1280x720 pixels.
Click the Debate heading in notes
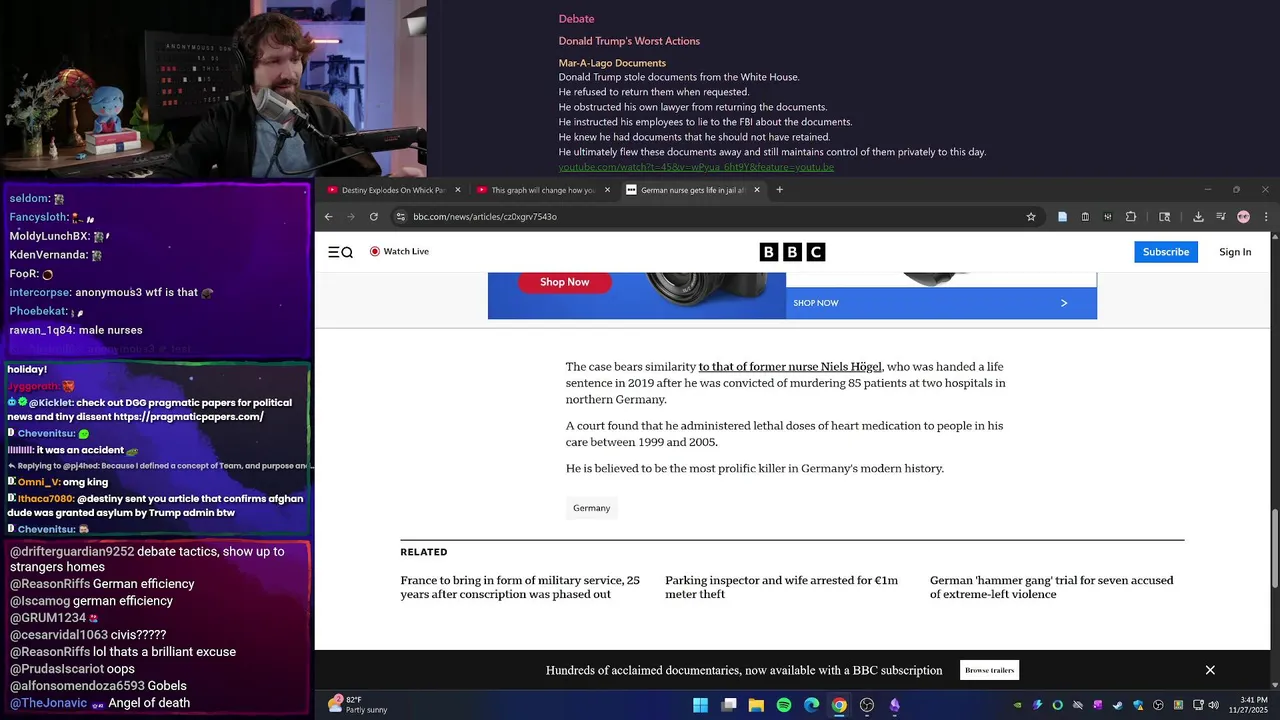click(x=576, y=19)
